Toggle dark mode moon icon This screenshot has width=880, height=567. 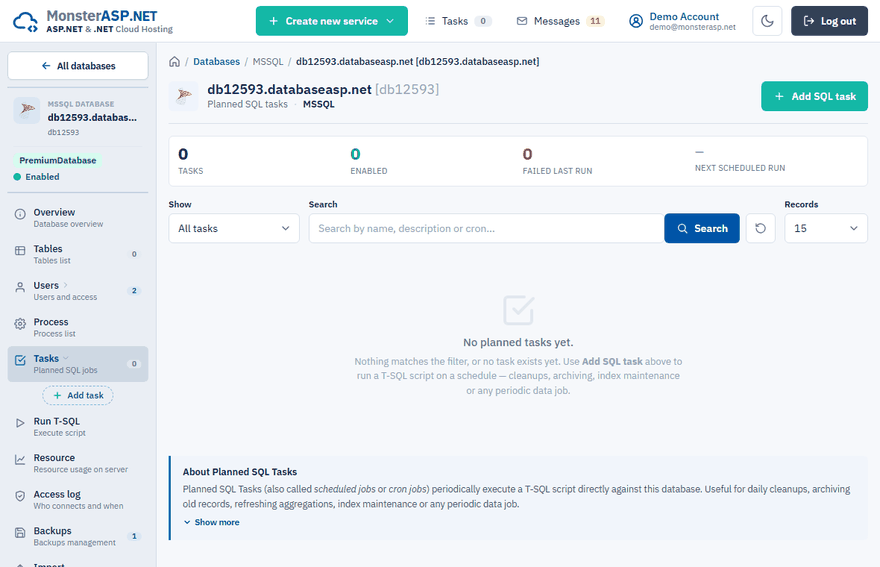pos(767,21)
